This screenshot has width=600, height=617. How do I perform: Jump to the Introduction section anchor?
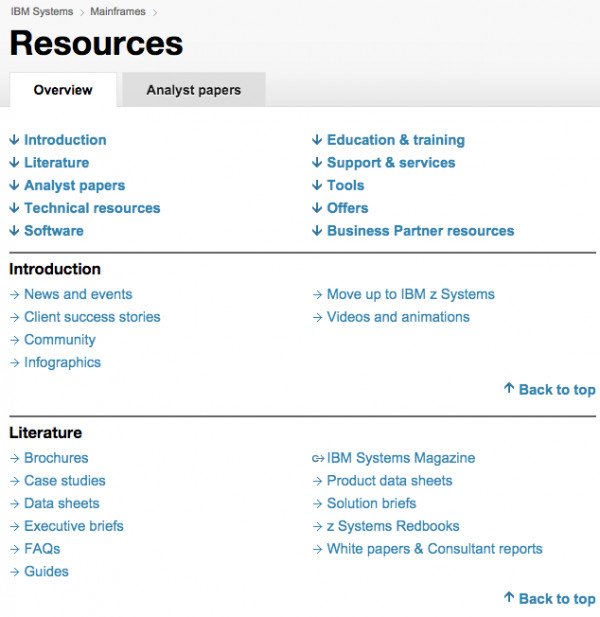click(65, 140)
